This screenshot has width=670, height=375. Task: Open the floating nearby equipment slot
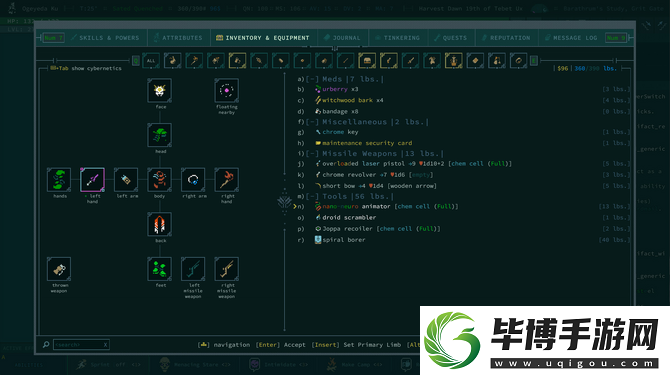point(226,91)
